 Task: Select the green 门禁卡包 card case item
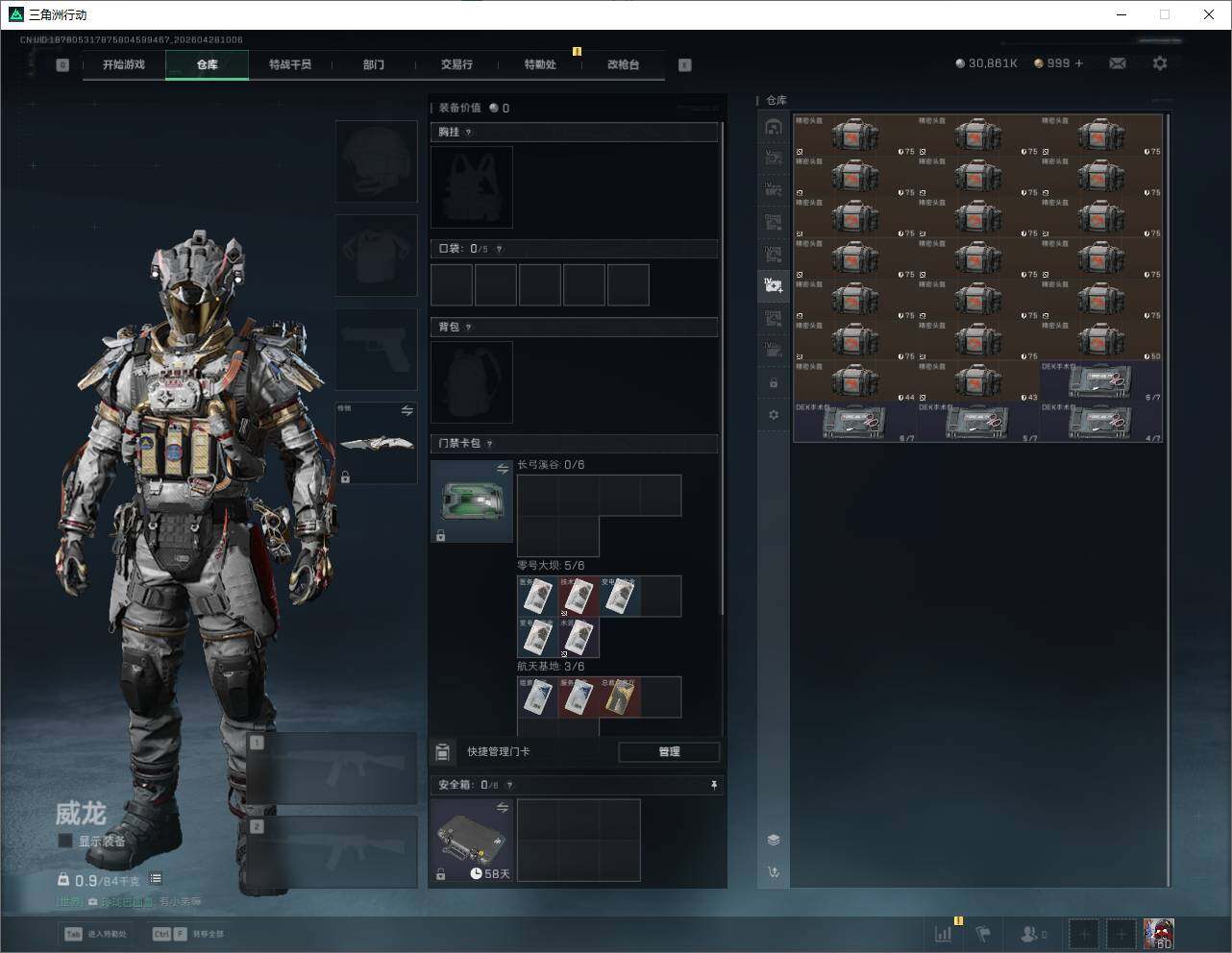click(x=471, y=501)
